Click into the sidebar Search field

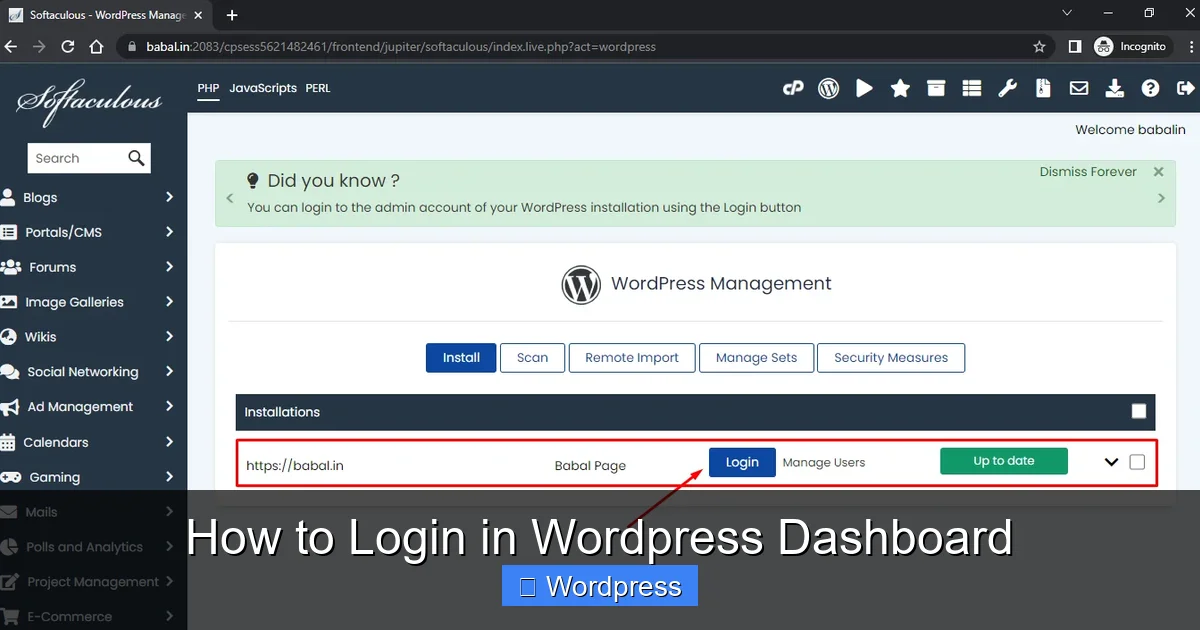click(x=77, y=158)
